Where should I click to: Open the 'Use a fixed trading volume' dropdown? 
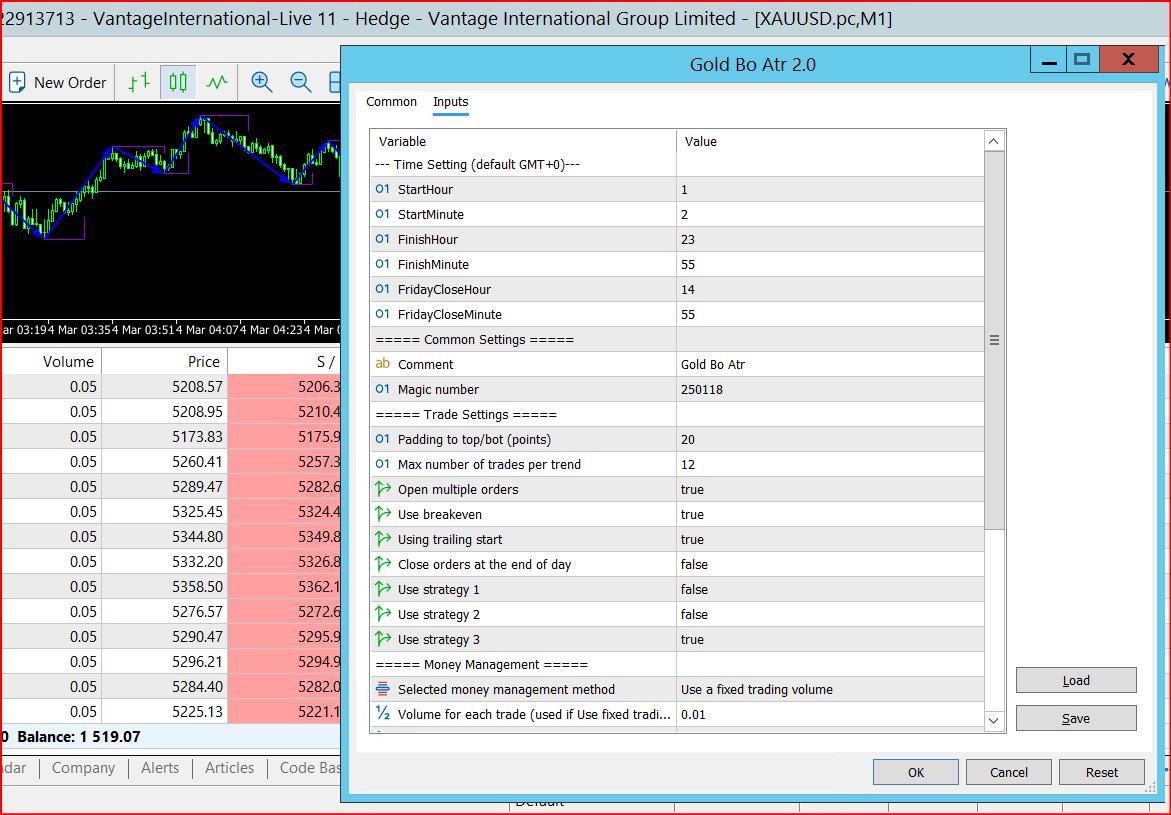click(830, 690)
